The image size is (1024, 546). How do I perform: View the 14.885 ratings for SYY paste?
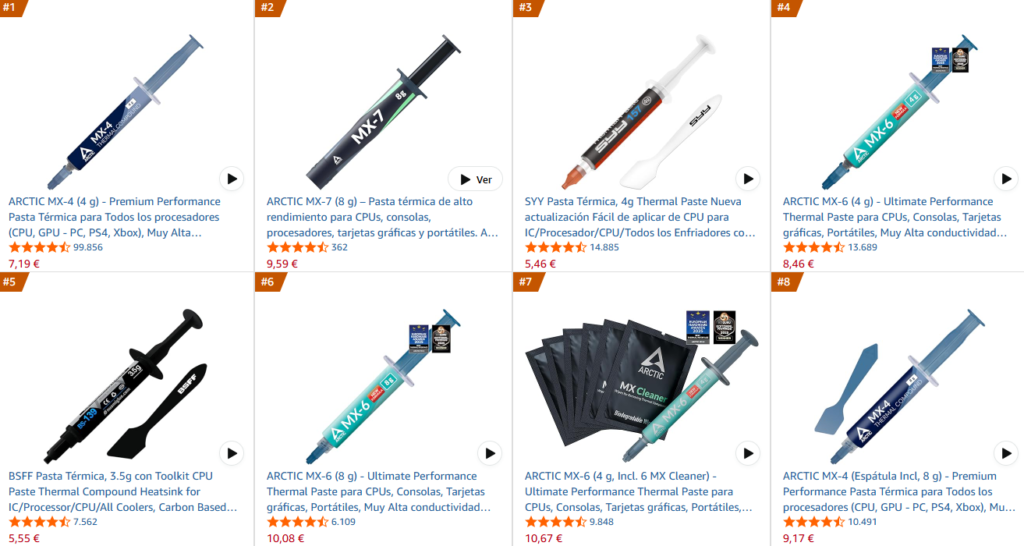604,247
